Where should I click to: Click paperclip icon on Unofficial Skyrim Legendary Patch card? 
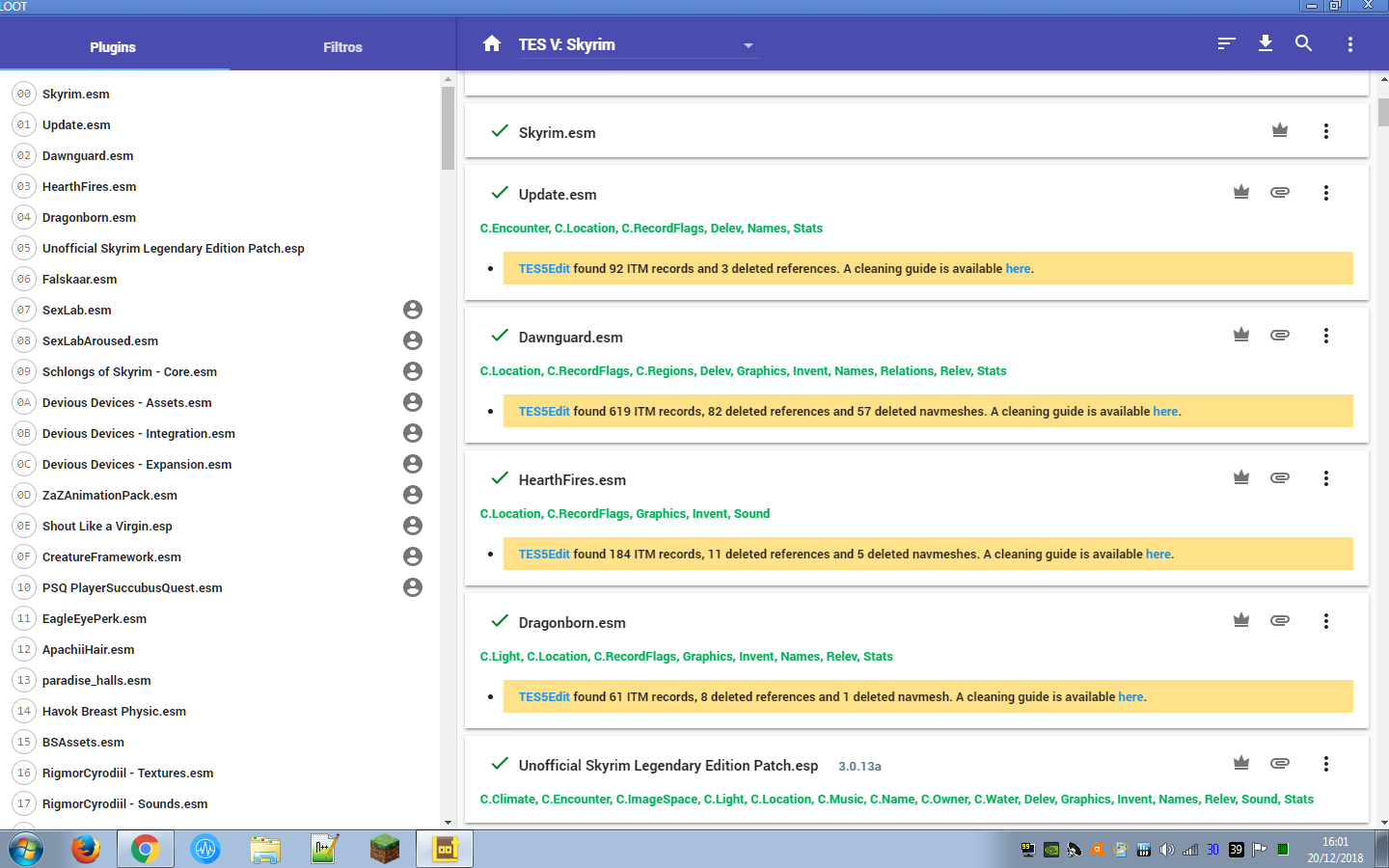pyautogui.click(x=1280, y=763)
